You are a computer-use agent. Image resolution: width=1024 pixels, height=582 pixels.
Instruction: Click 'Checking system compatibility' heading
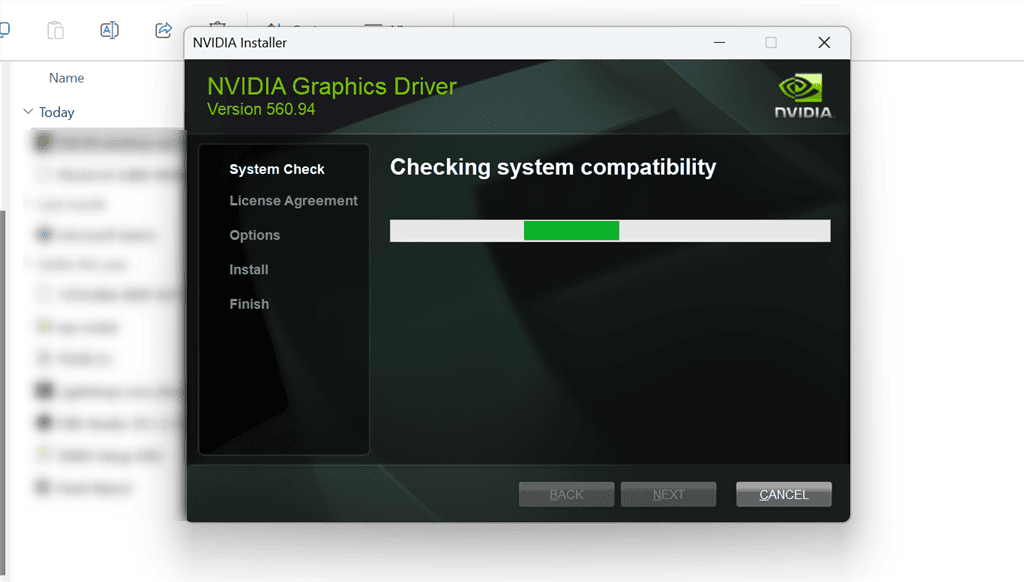[552, 167]
